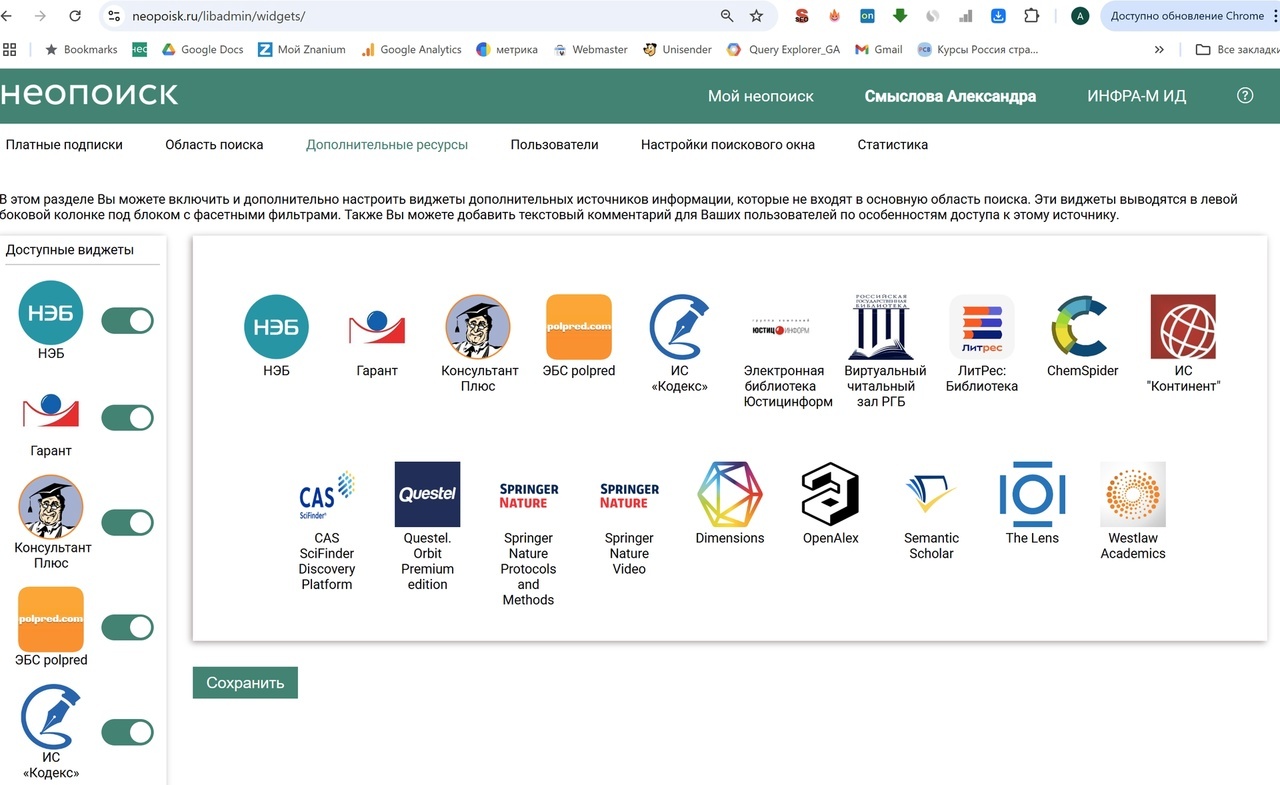Click Виртуальный читальный зал РГБ icon
1280x785 pixels.
881,327
